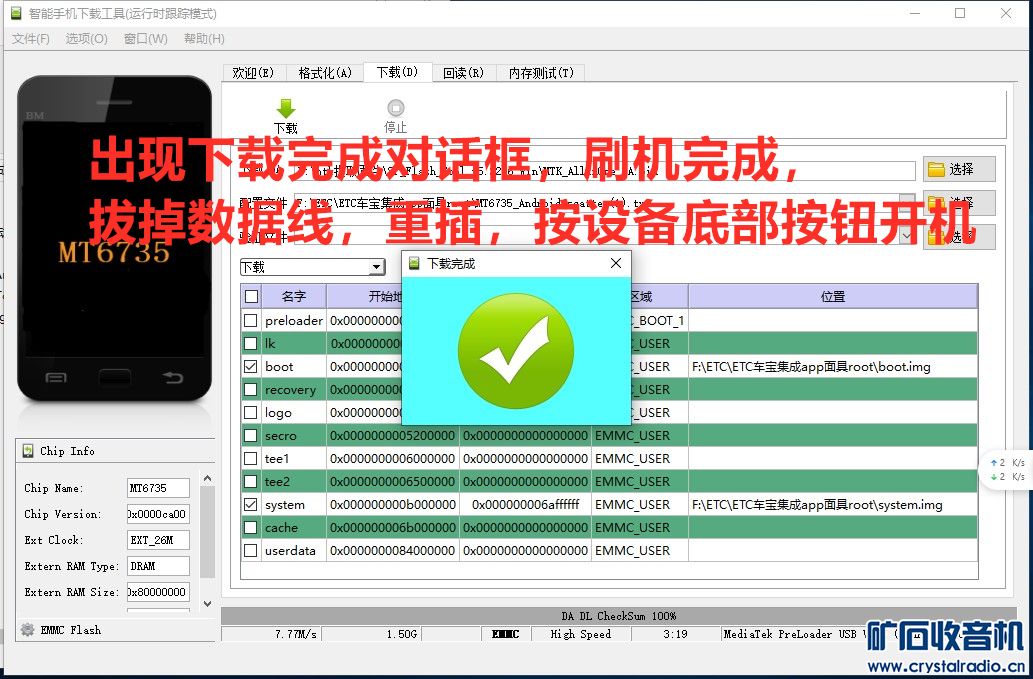Uncheck the system partition checkbox
The height and width of the screenshot is (679, 1033).
(250, 505)
